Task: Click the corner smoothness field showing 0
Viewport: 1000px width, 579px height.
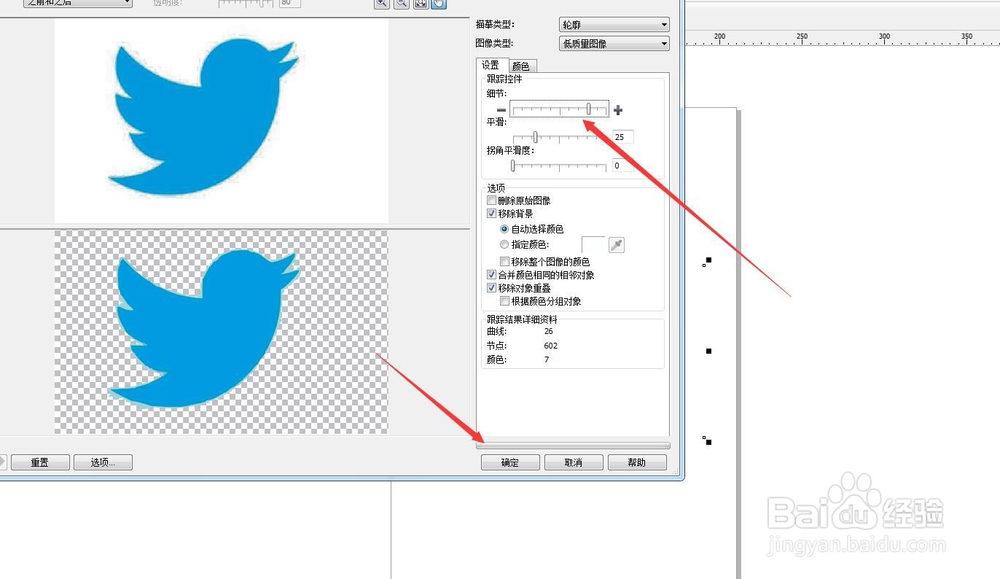Action: (x=623, y=166)
